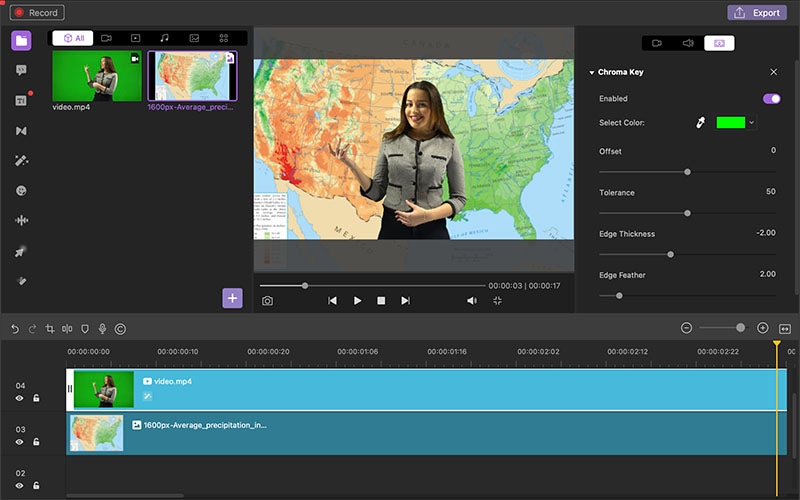Lock track 02
The image size is (800, 500).
point(36,486)
